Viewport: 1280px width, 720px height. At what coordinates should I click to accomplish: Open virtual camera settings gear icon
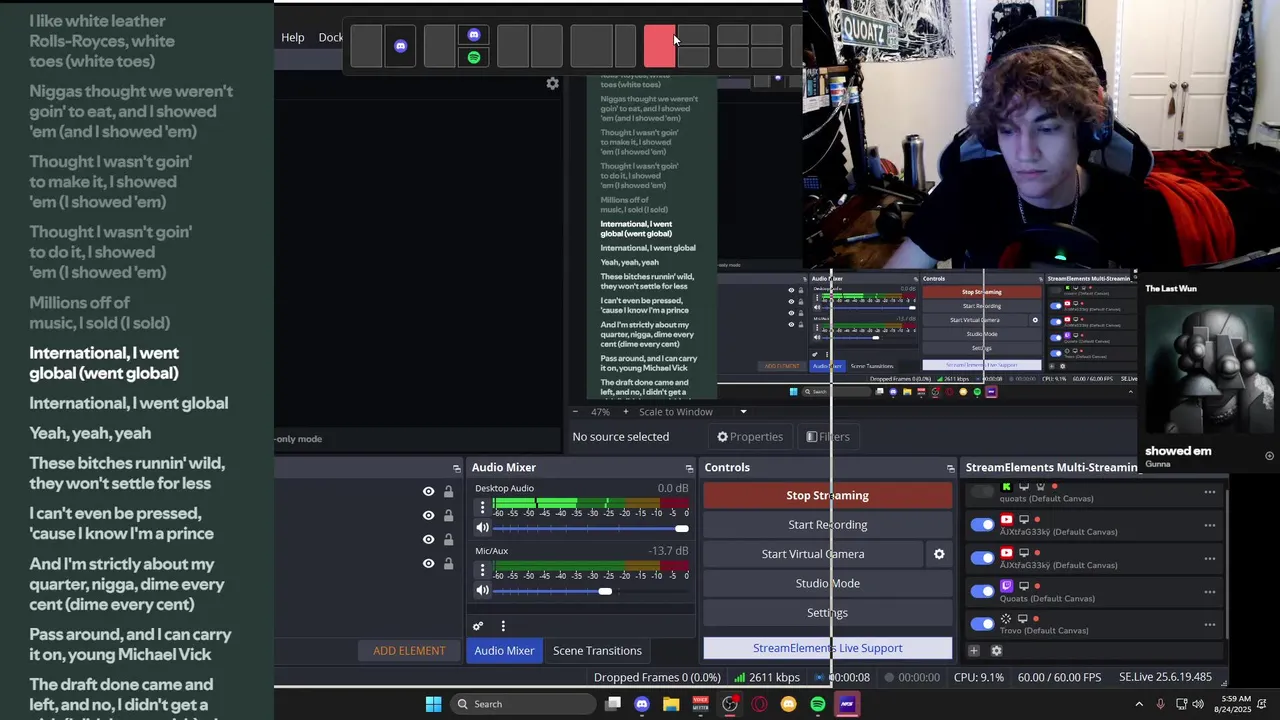coord(939,554)
